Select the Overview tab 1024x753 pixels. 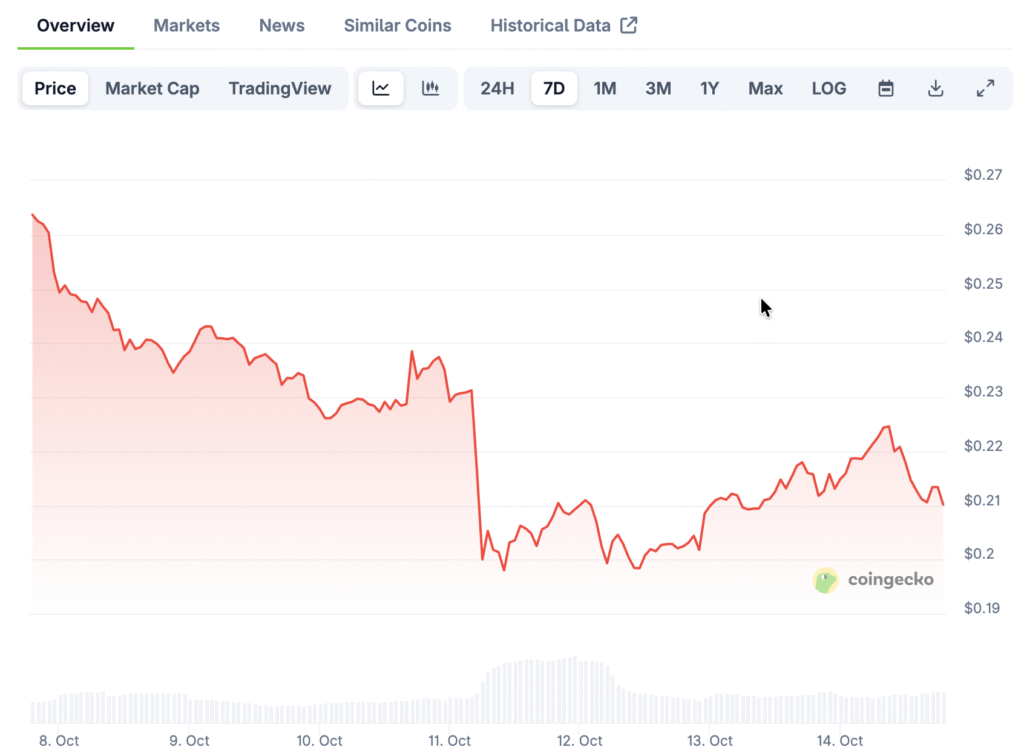coord(76,25)
